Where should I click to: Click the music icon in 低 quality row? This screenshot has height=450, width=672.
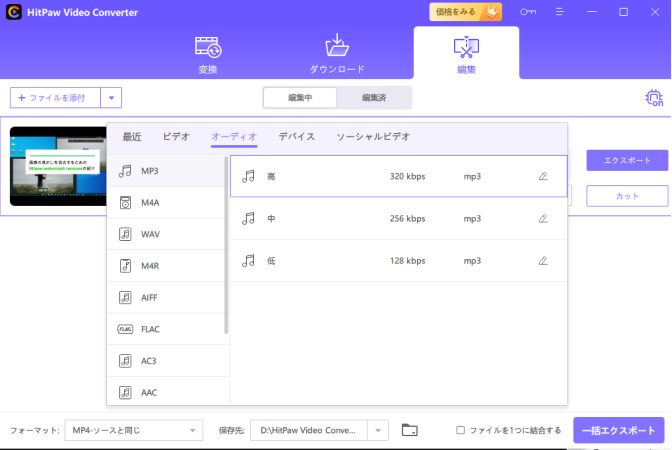click(x=248, y=261)
